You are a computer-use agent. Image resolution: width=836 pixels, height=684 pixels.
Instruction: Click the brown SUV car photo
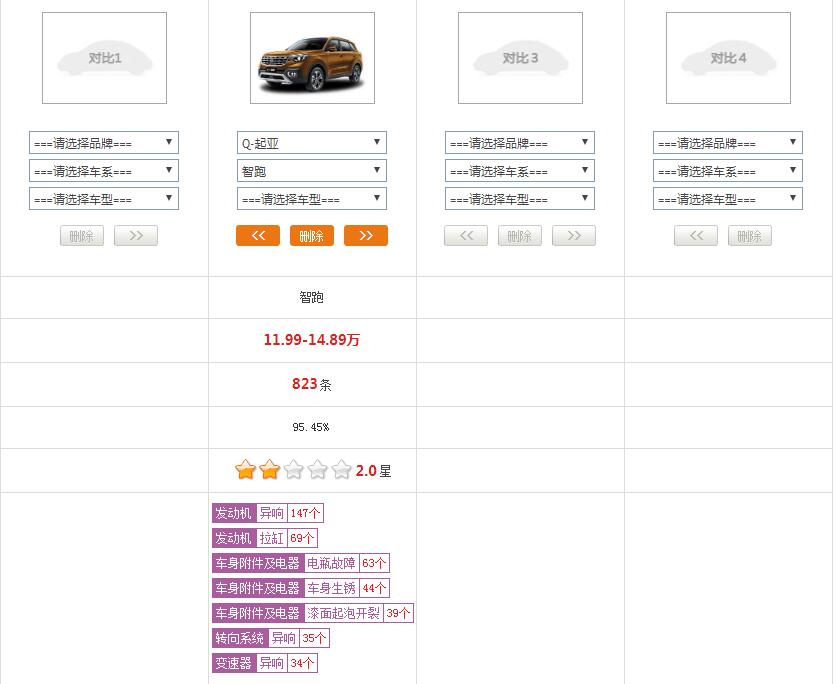click(x=312, y=58)
